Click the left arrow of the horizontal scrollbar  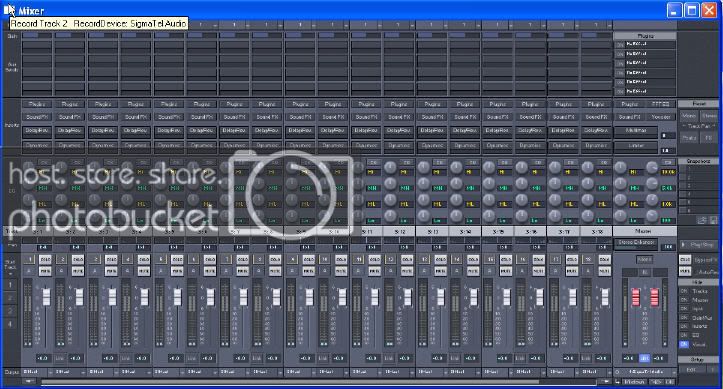tap(29, 382)
